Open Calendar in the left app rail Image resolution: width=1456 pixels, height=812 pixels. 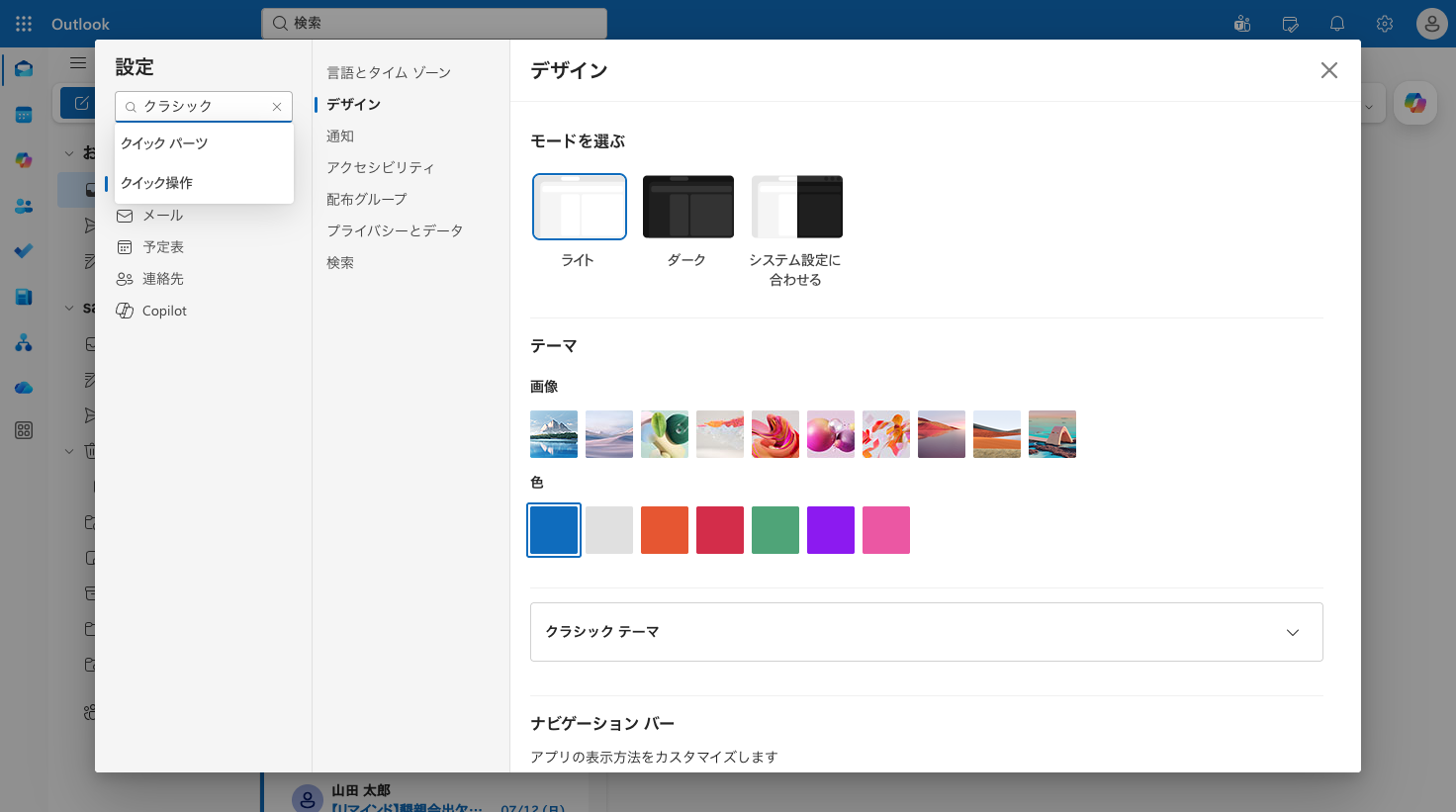[x=24, y=115]
